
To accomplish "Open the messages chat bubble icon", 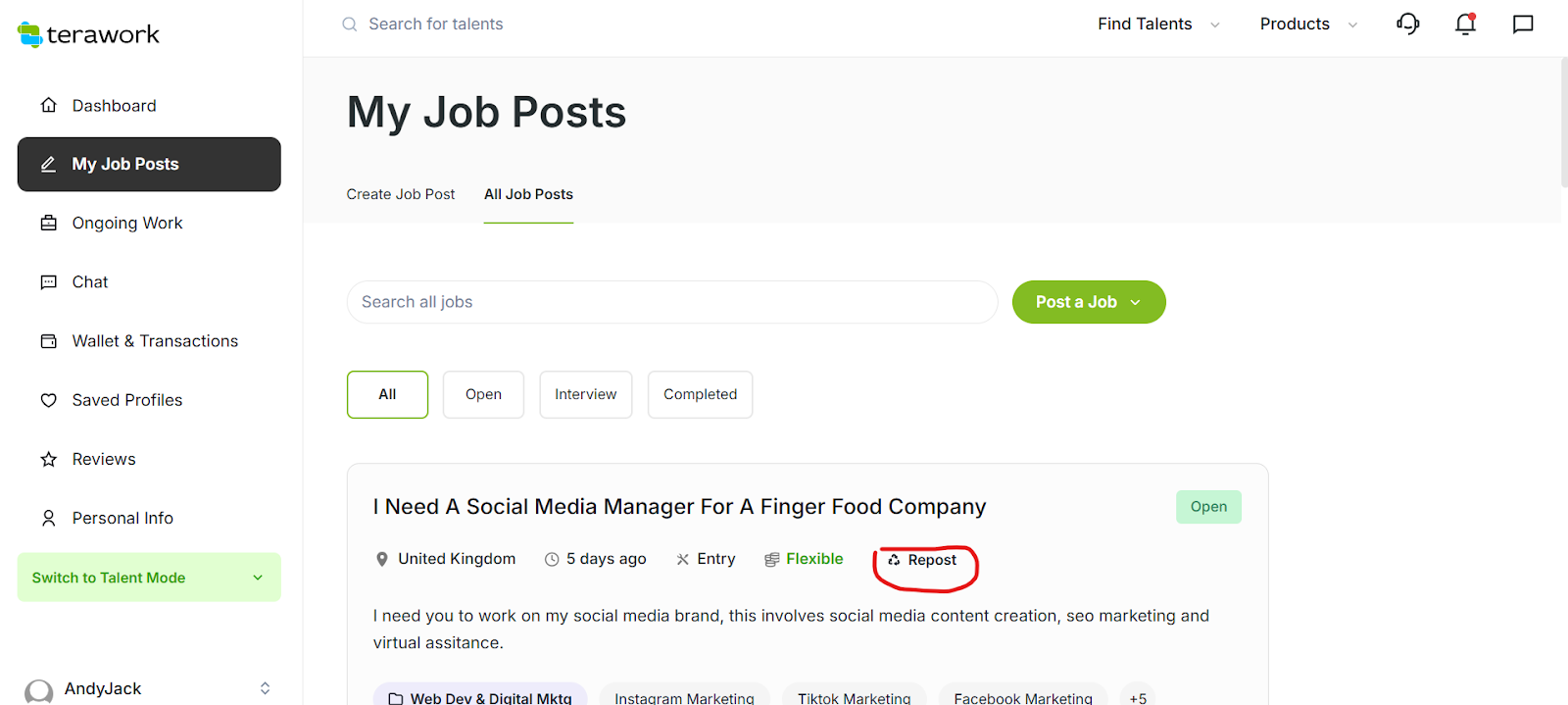I will 1523,24.
